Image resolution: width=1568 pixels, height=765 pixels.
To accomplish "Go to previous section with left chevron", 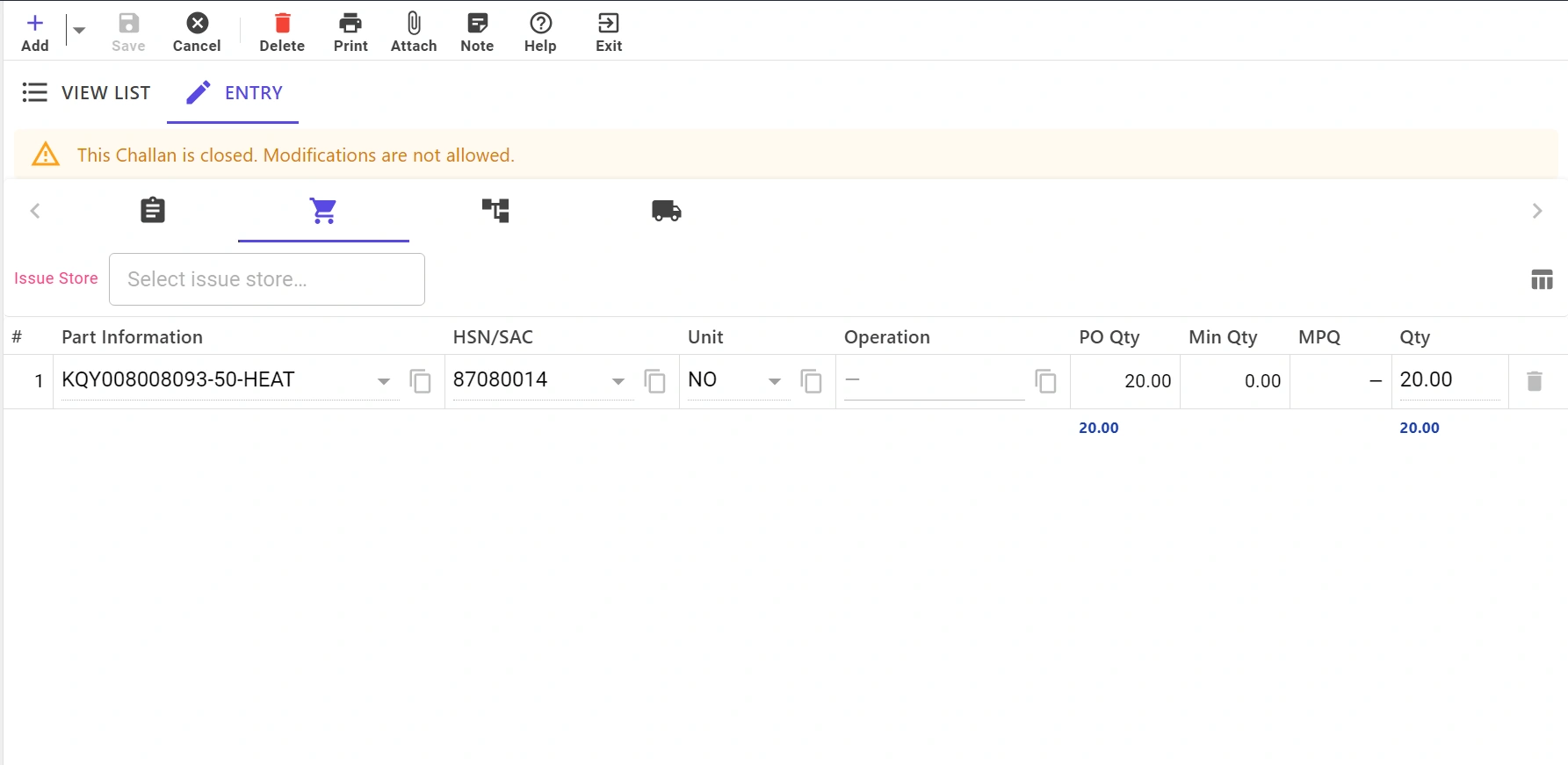I will [x=35, y=211].
